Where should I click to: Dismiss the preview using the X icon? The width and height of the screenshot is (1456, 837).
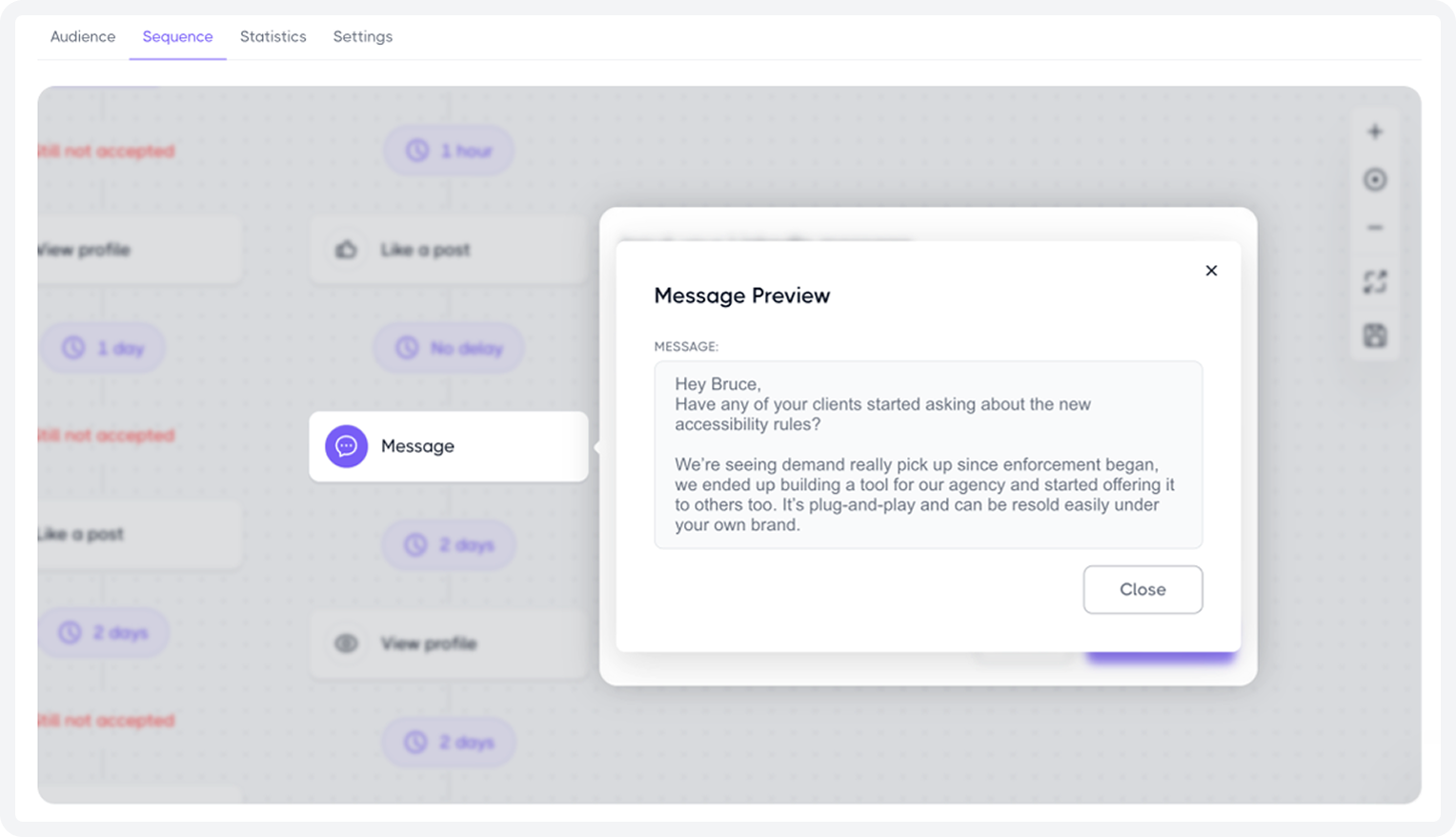pos(1211,271)
